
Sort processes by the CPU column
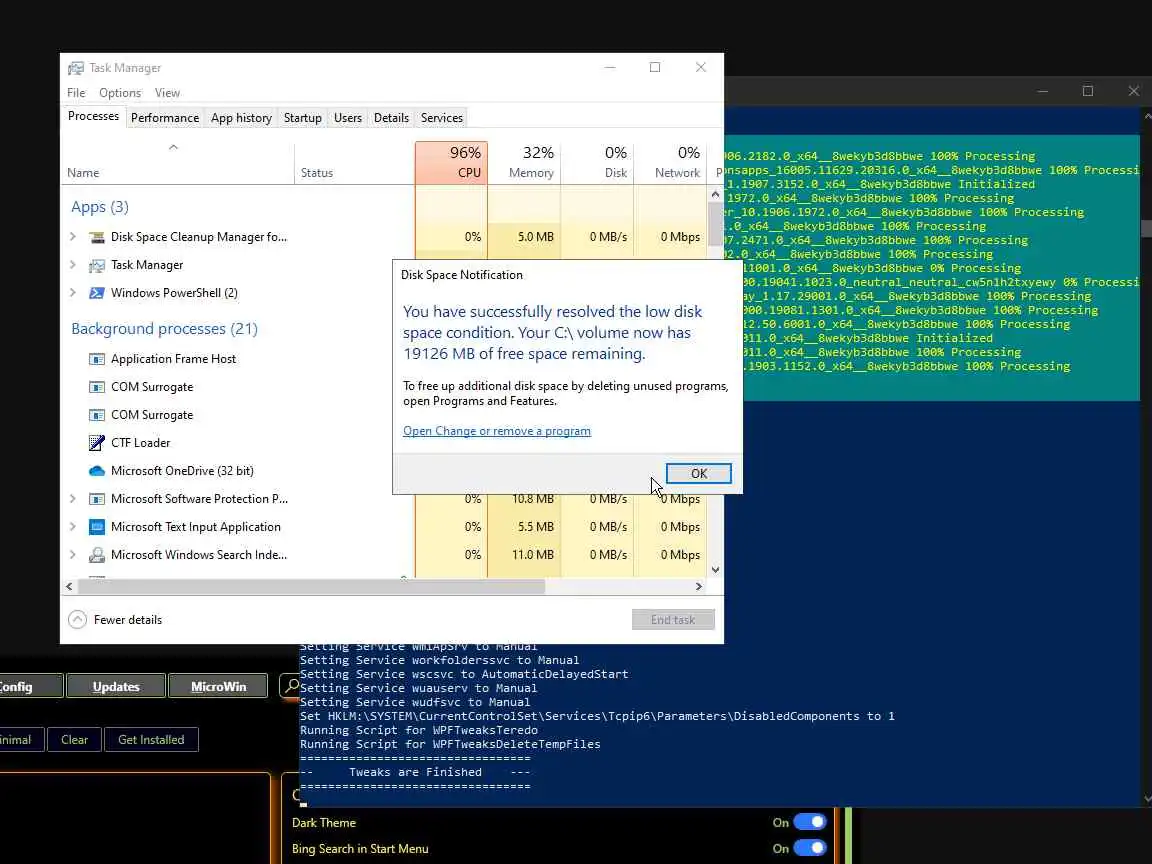point(451,162)
